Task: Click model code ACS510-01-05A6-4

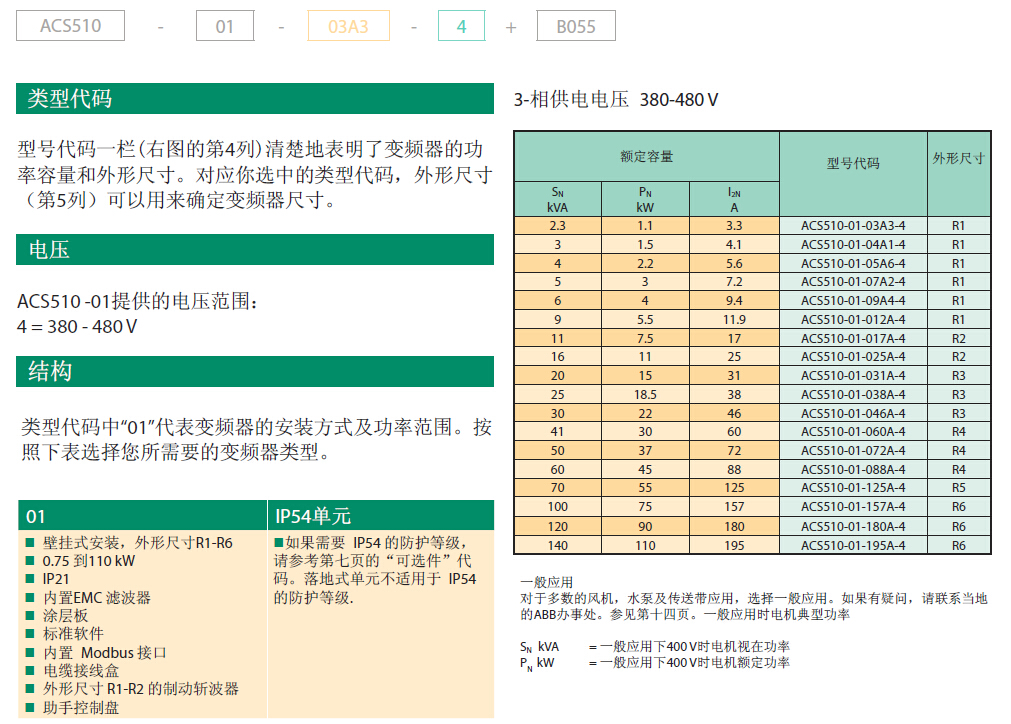Action: 853,263
